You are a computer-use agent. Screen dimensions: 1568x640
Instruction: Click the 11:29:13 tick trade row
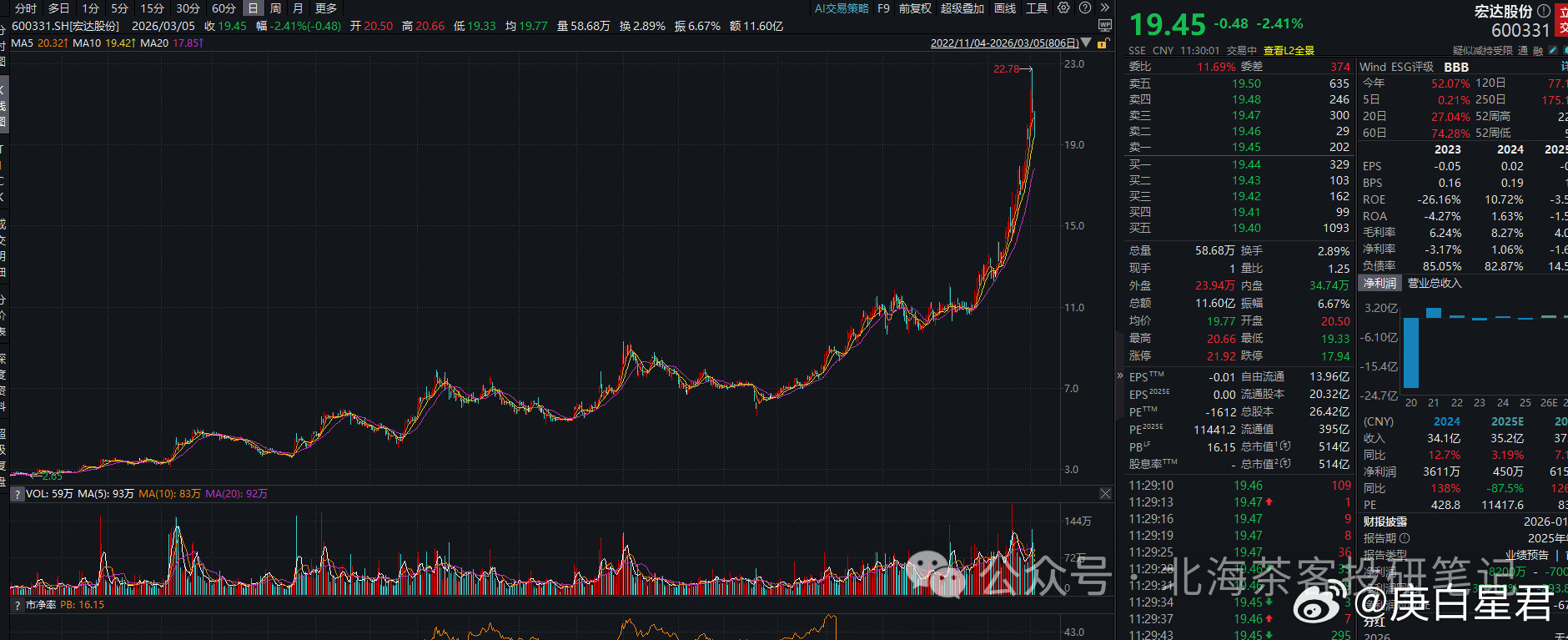(1240, 502)
